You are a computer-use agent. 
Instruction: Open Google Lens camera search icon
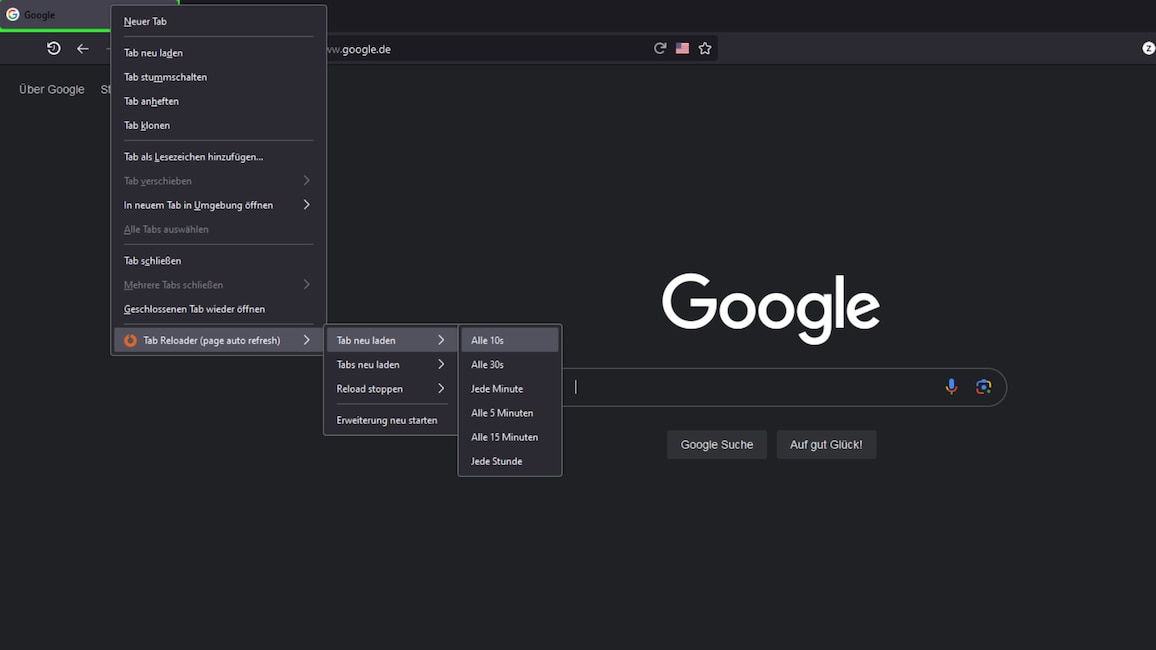983,387
